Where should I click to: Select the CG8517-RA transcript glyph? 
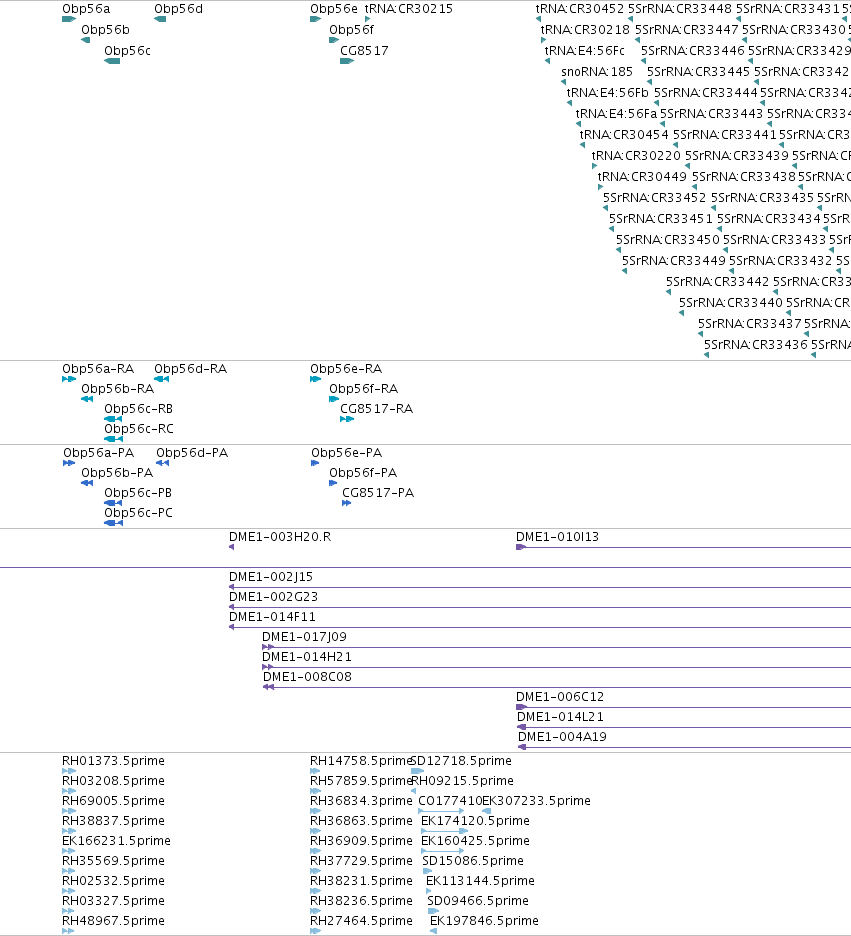[x=347, y=419]
